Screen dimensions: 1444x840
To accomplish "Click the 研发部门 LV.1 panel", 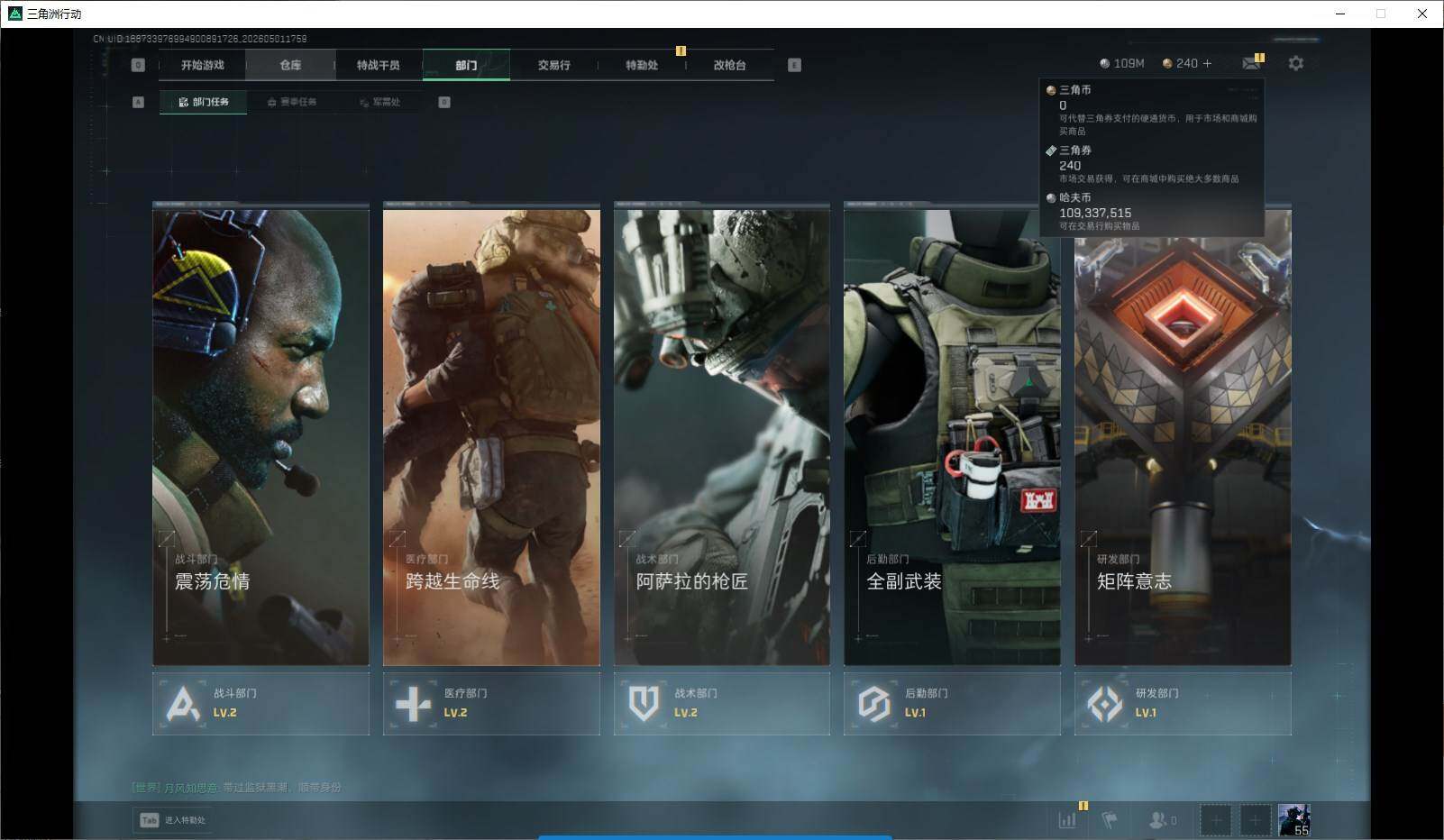I will (1183, 704).
